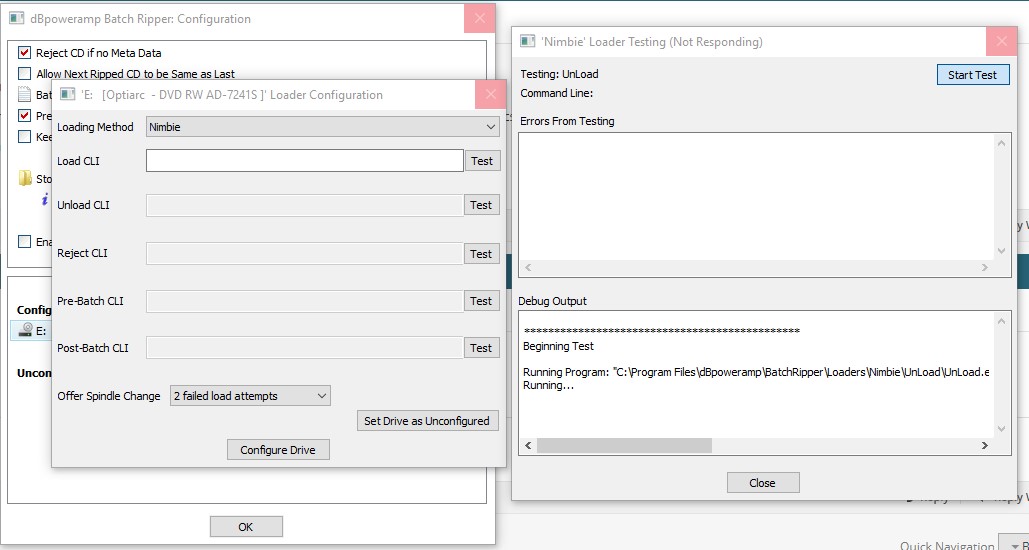Image resolution: width=1029 pixels, height=550 pixels.
Task: Close the Batch Ripper Configuration window with X
Action: pos(480,18)
